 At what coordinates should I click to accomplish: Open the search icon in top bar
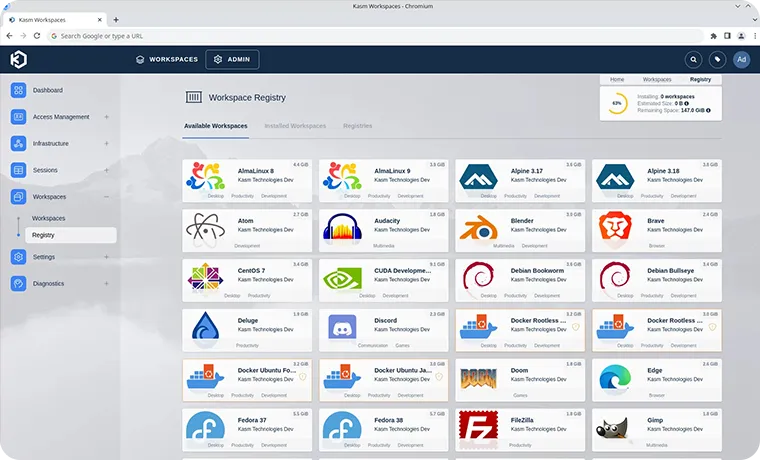tap(693, 60)
